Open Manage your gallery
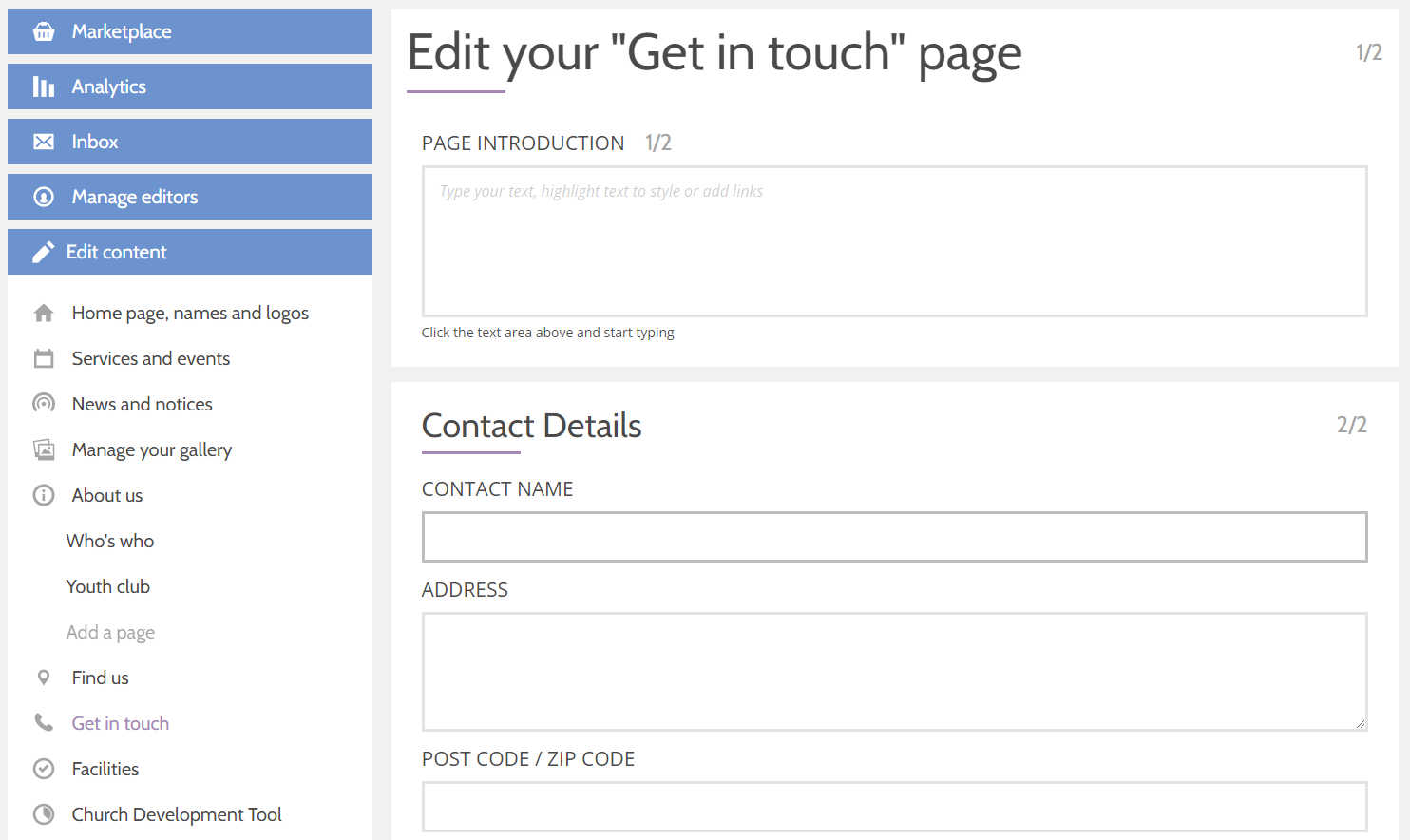 pos(152,449)
